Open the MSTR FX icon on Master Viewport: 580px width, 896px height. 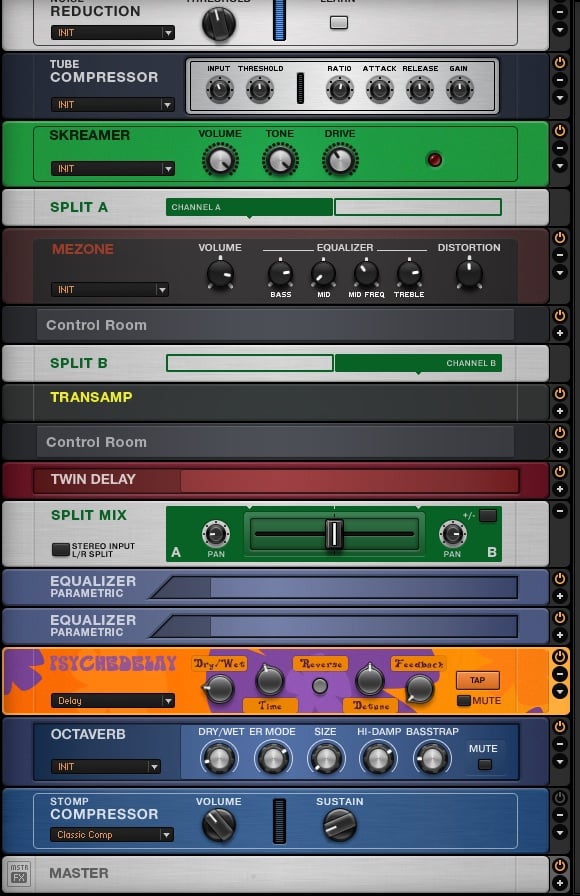(19, 874)
